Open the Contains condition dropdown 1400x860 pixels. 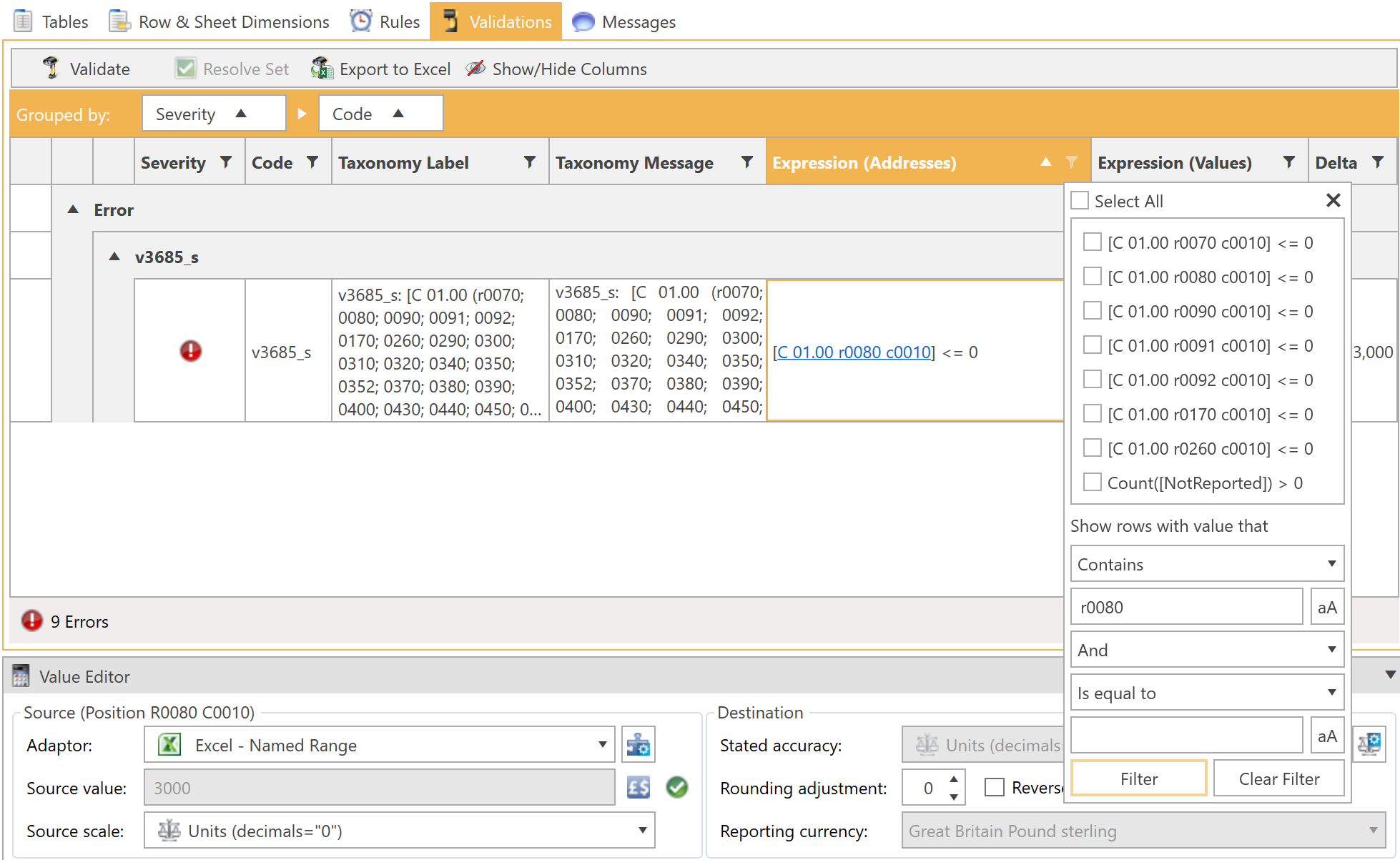pos(1206,564)
